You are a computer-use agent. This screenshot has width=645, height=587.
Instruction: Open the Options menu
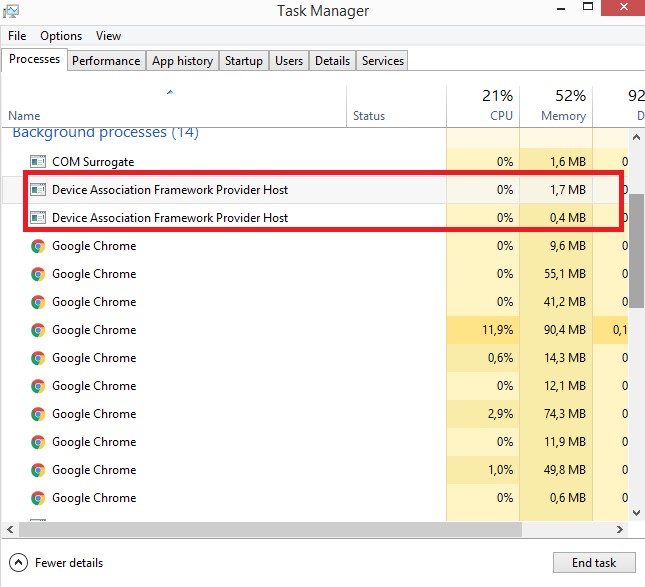pyautogui.click(x=61, y=36)
